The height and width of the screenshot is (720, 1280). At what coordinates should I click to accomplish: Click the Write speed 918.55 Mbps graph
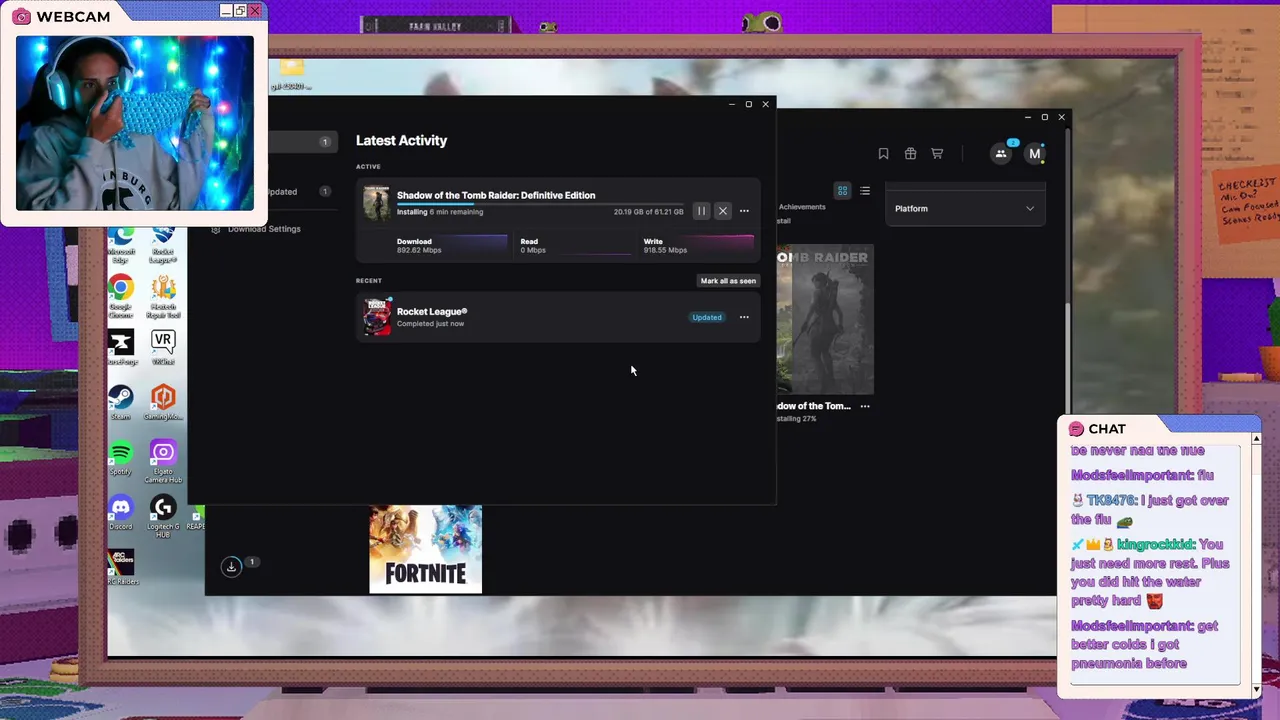pyautogui.click(x=698, y=245)
